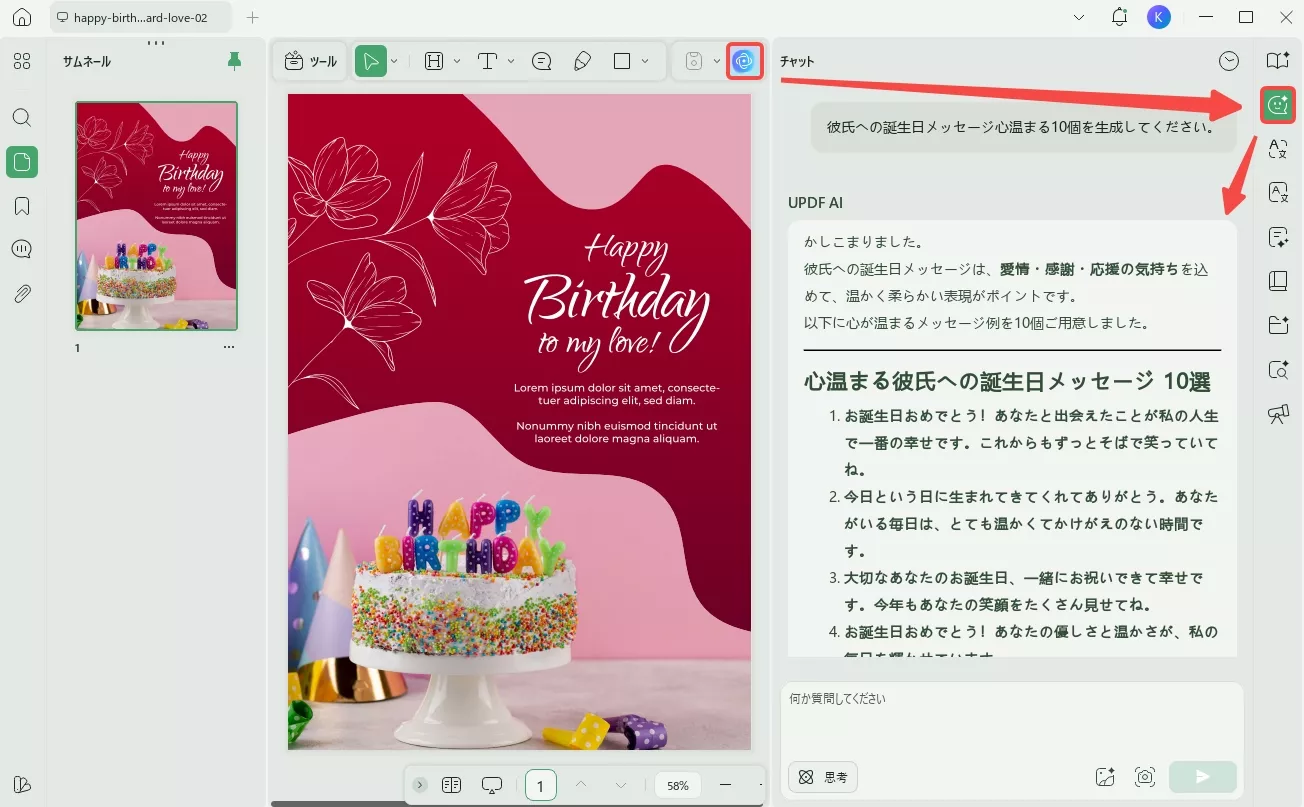Open the AI note with sparkle icon
Image resolution: width=1304 pixels, height=807 pixels.
tap(1278, 237)
